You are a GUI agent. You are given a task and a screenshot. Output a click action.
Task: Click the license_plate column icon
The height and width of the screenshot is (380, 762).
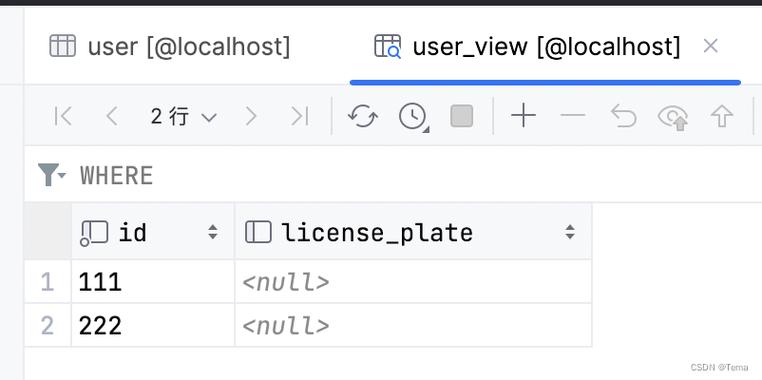point(258,232)
